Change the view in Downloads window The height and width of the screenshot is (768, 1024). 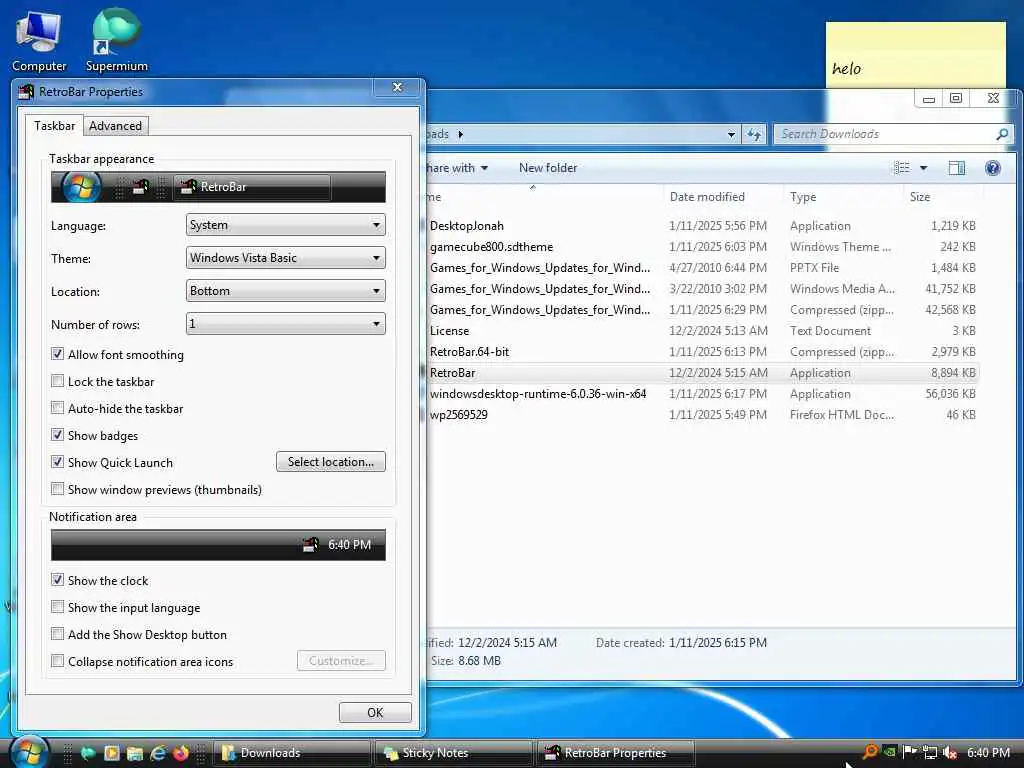901,168
